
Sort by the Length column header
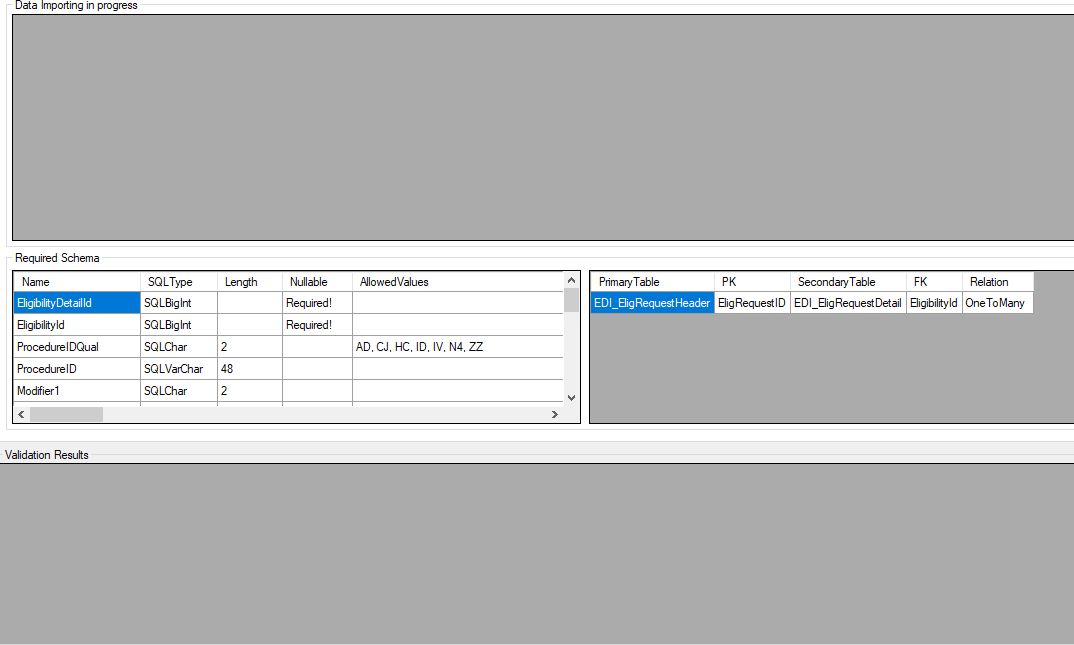tap(250, 281)
